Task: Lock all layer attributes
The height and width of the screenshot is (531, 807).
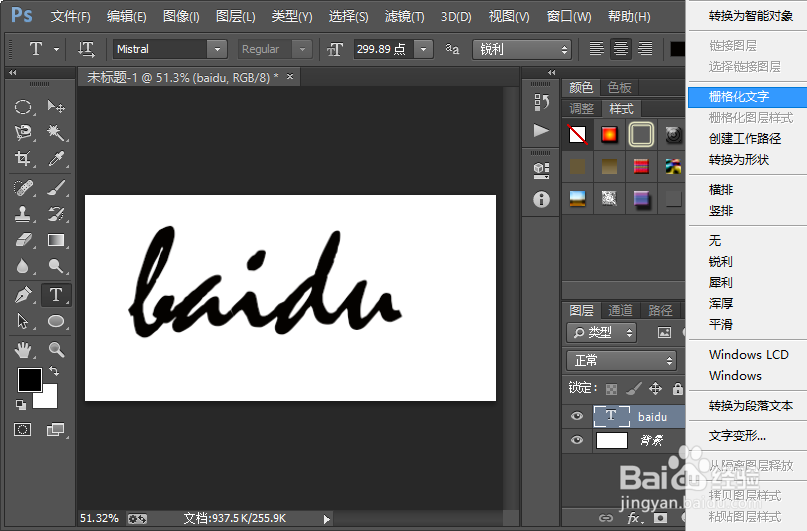Action: pyautogui.click(x=677, y=388)
